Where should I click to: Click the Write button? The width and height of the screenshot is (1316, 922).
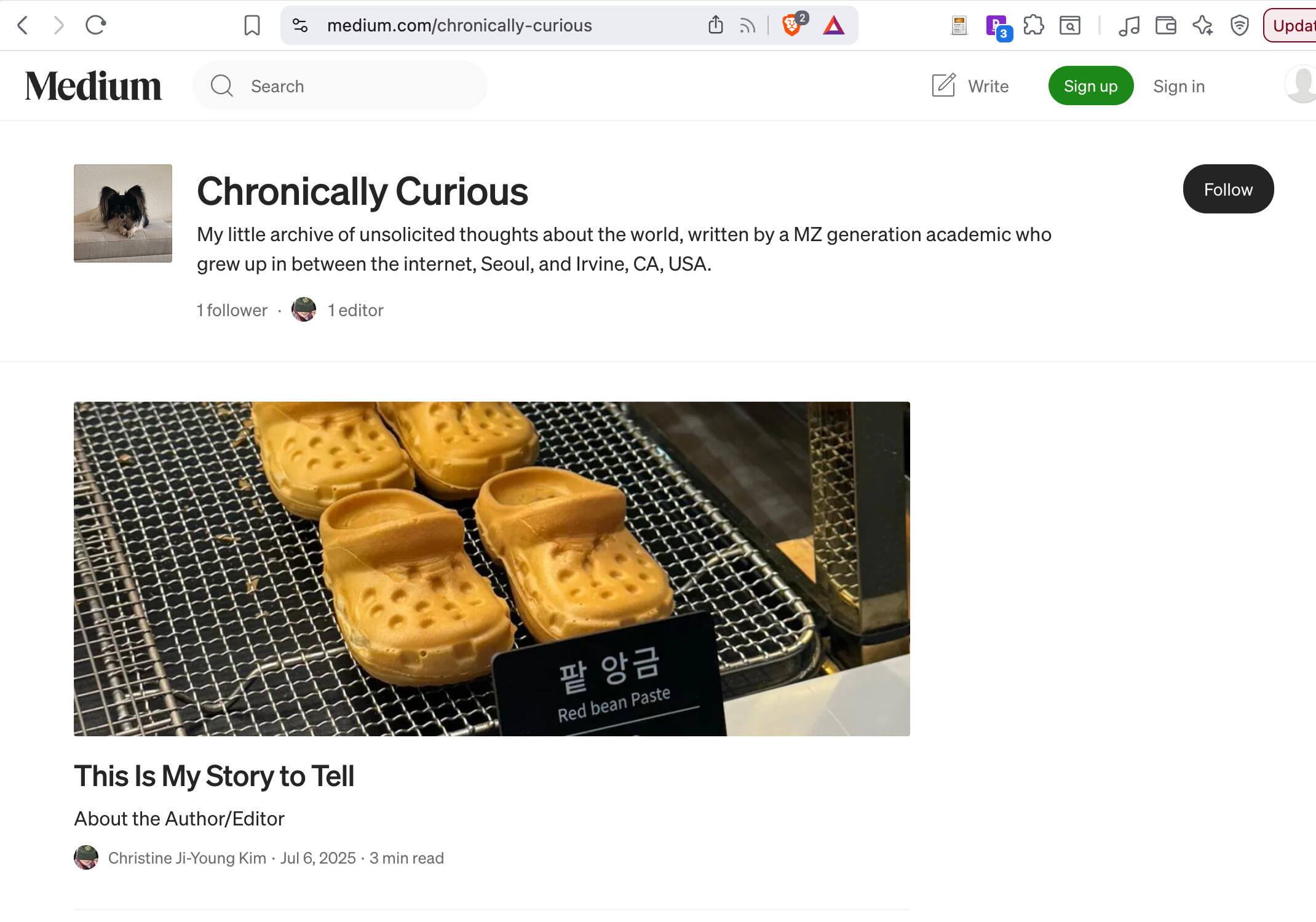pyautogui.click(x=970, y=86)
